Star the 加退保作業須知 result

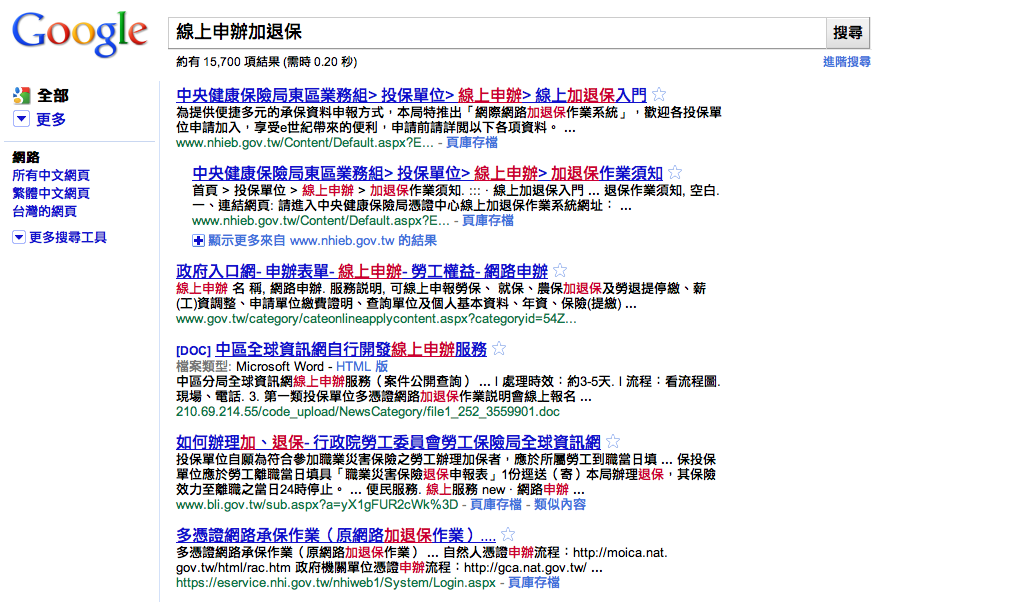(x=675, y=173)
